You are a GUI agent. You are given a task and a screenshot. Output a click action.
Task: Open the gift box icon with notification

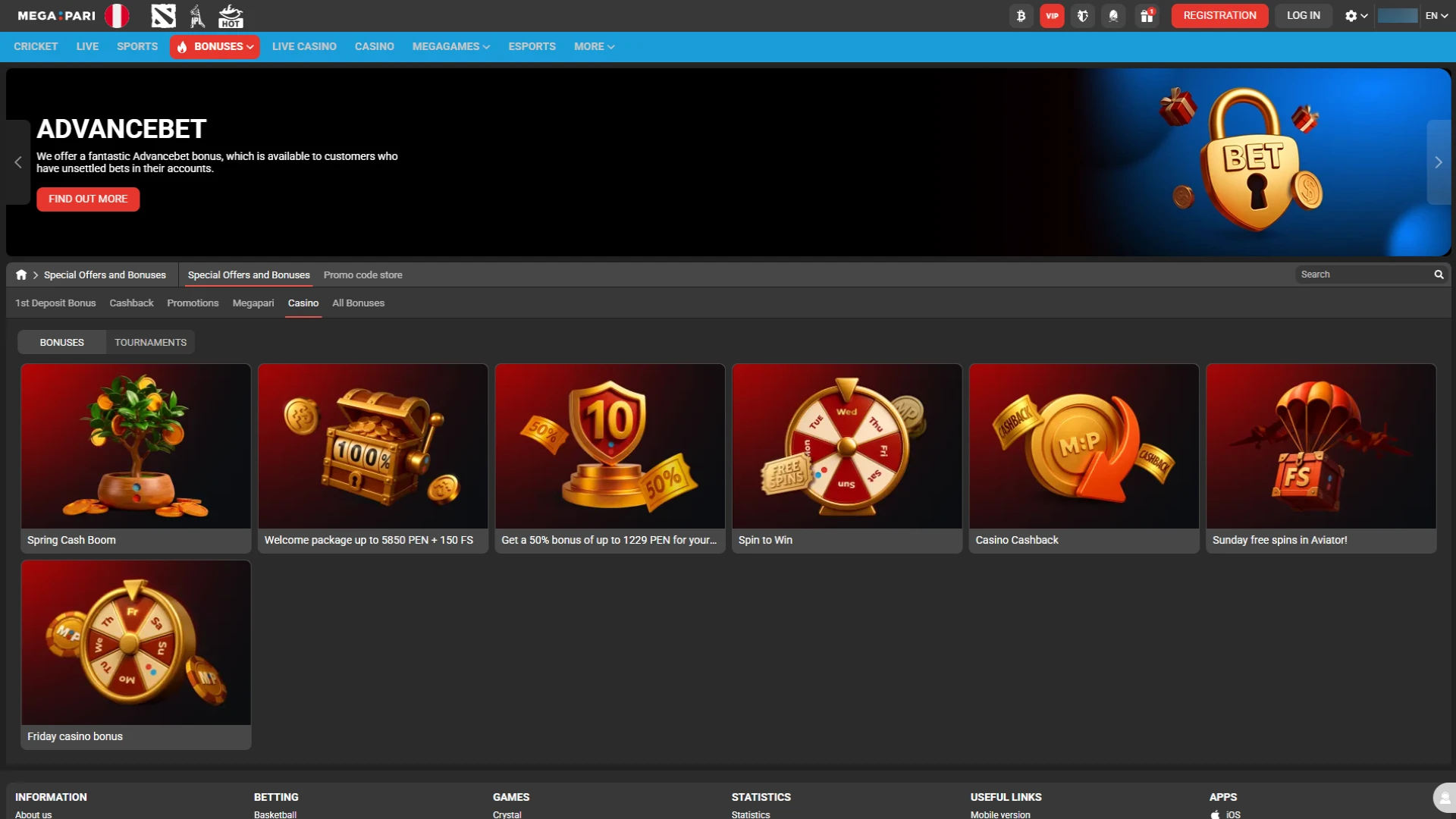click(1147, 16)
